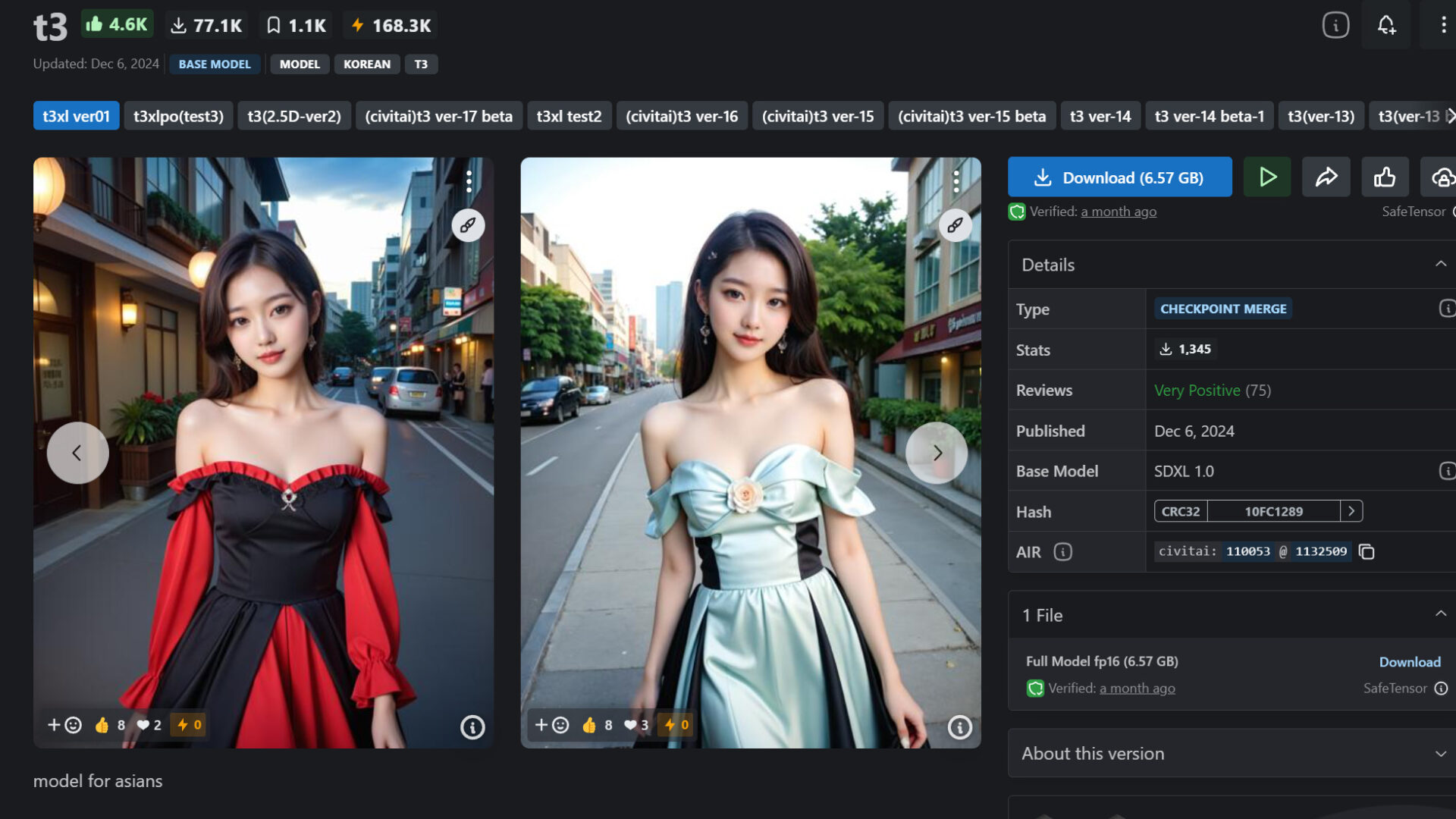This screenshot has width=1456, height=819.
Task: Open info icon on second image
Action: (x=959, y=727)
